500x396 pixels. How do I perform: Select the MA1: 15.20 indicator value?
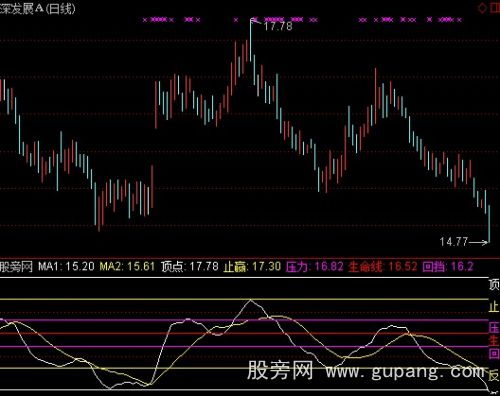66,267
